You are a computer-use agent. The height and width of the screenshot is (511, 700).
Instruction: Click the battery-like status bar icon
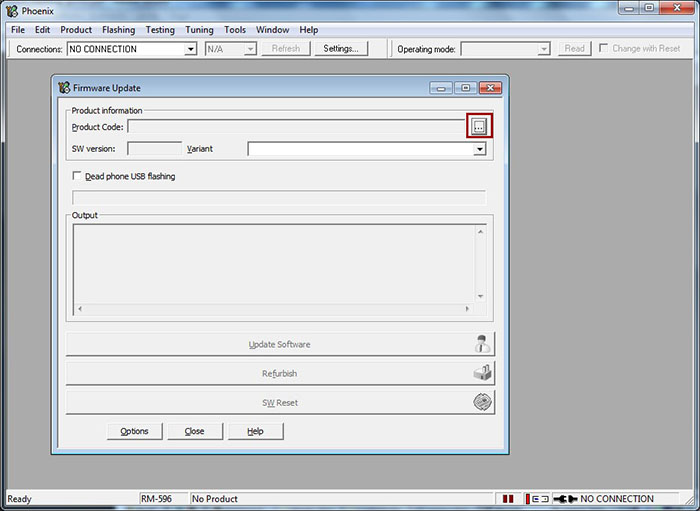pyautogui.click(x=537, y=499)
